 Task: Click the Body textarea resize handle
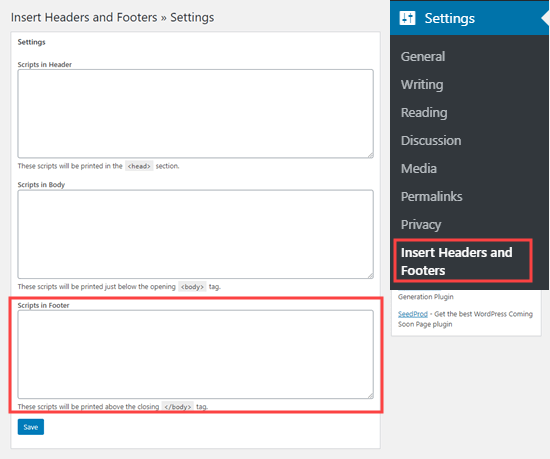click(x=370, y=276)
